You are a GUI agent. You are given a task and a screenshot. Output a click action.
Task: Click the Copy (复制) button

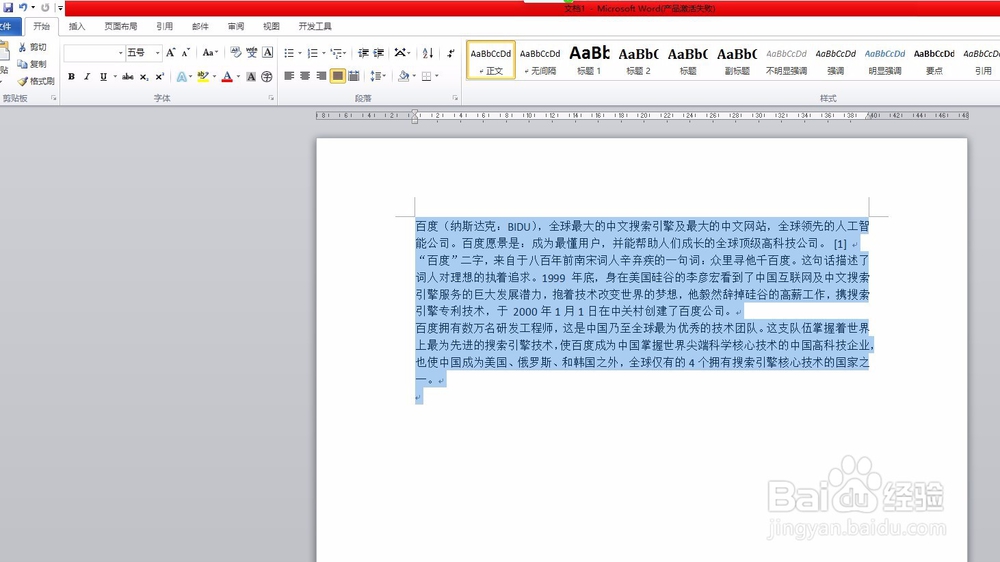pos(32,64)
